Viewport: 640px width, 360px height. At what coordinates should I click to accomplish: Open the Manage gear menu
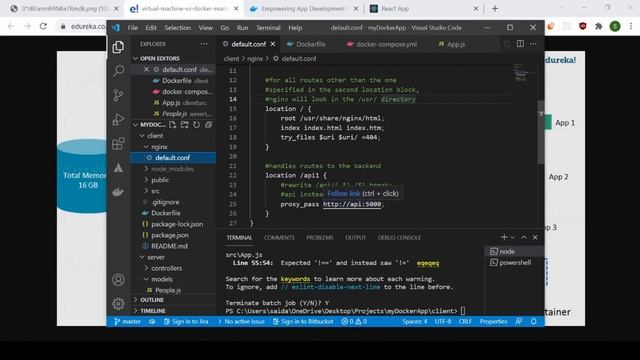pyautogui.click(x=118, y=303)
